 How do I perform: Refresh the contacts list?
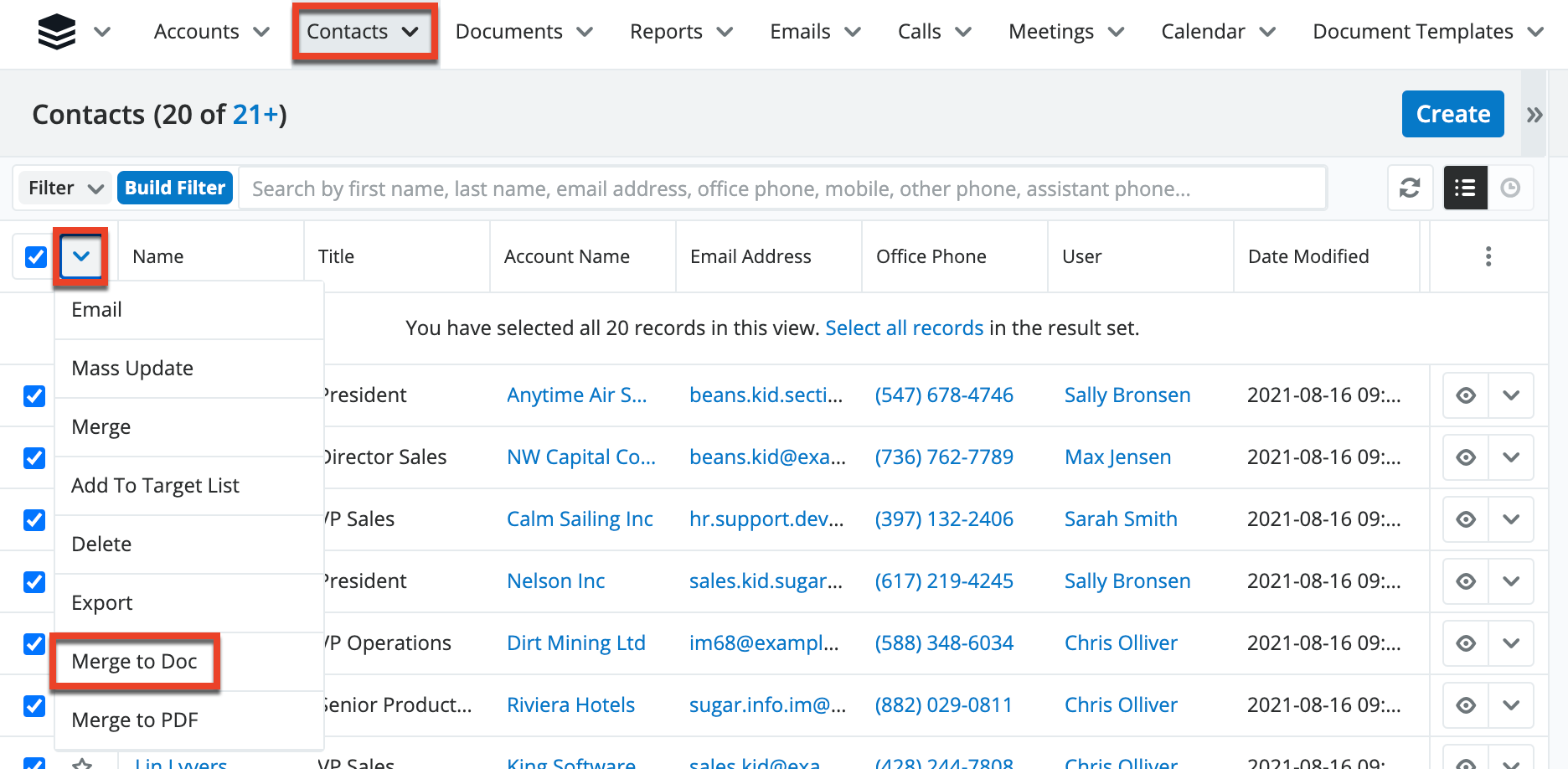point(1410,188)
